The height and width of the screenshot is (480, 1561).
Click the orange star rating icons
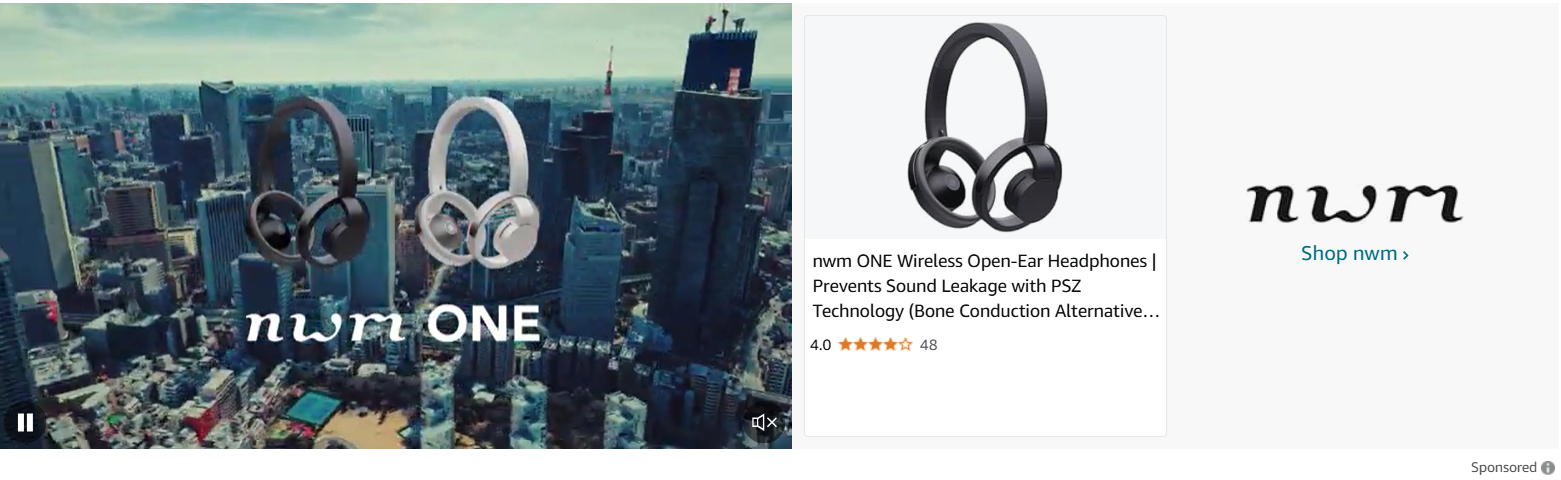click(875, 345)
